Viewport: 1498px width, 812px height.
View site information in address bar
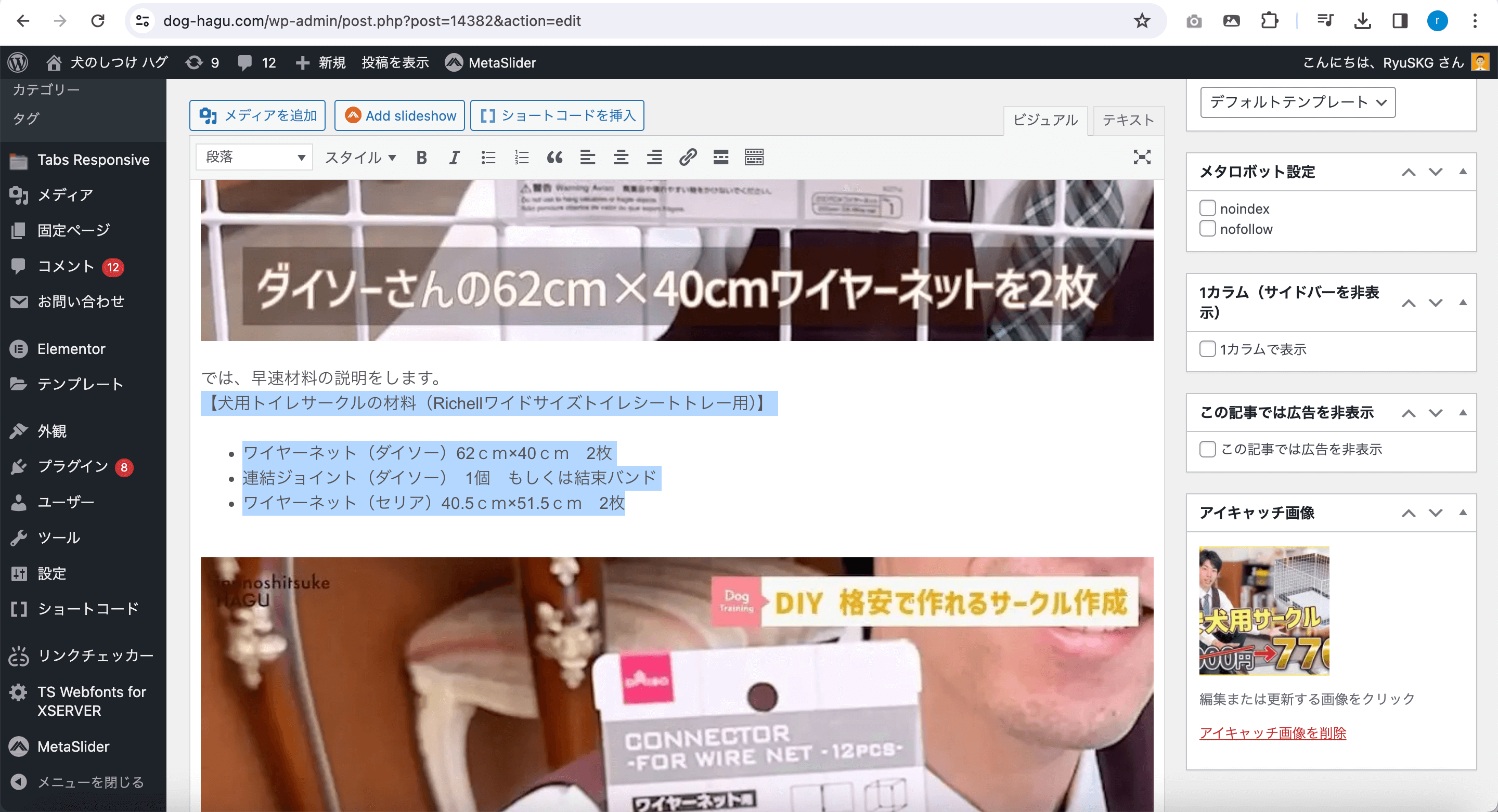coord(143,21)
